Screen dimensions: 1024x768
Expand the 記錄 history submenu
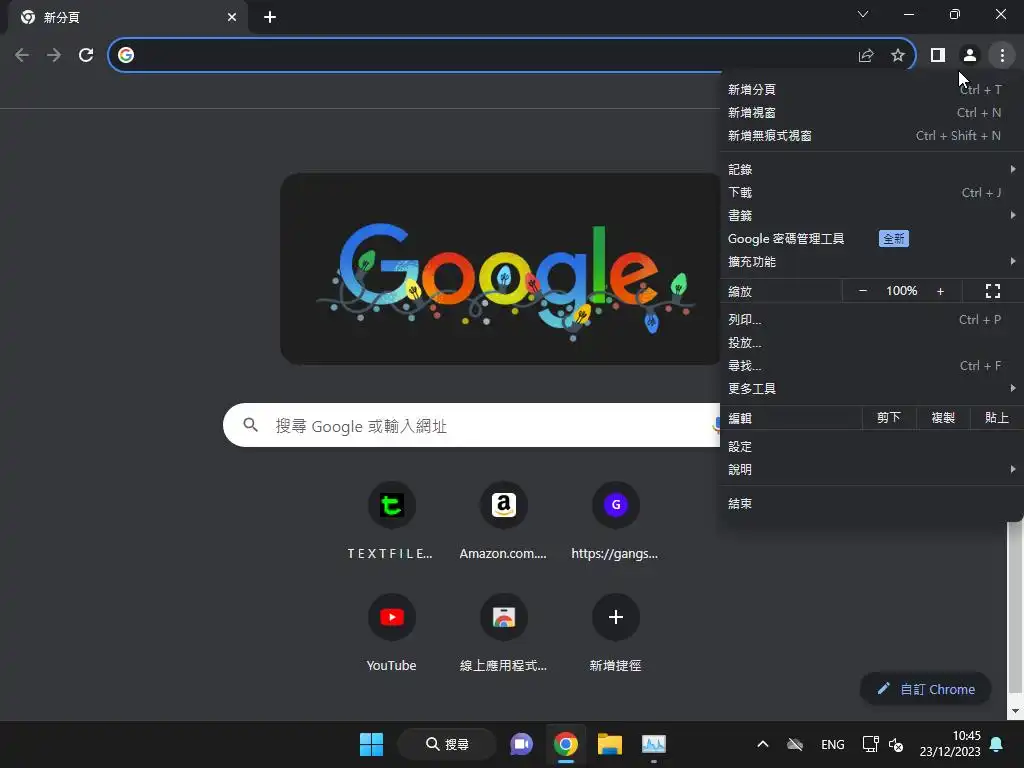[x=871, y=169]
